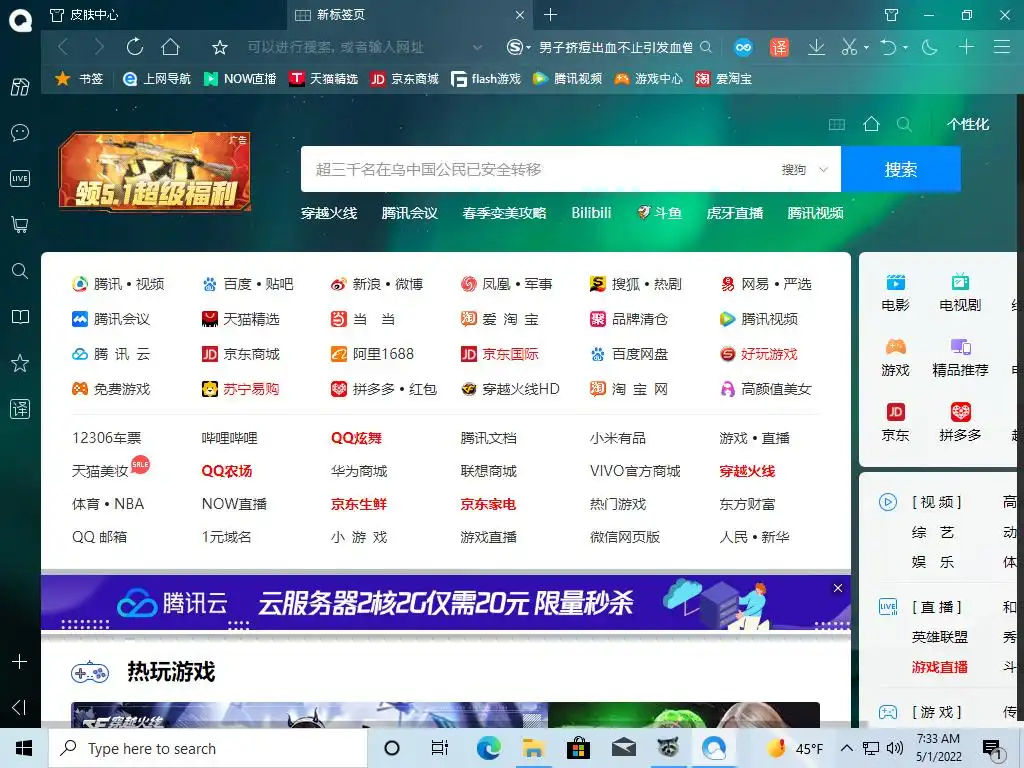
Task: Open sidebar shopping cart icon
Action: [x=20, y=225]
